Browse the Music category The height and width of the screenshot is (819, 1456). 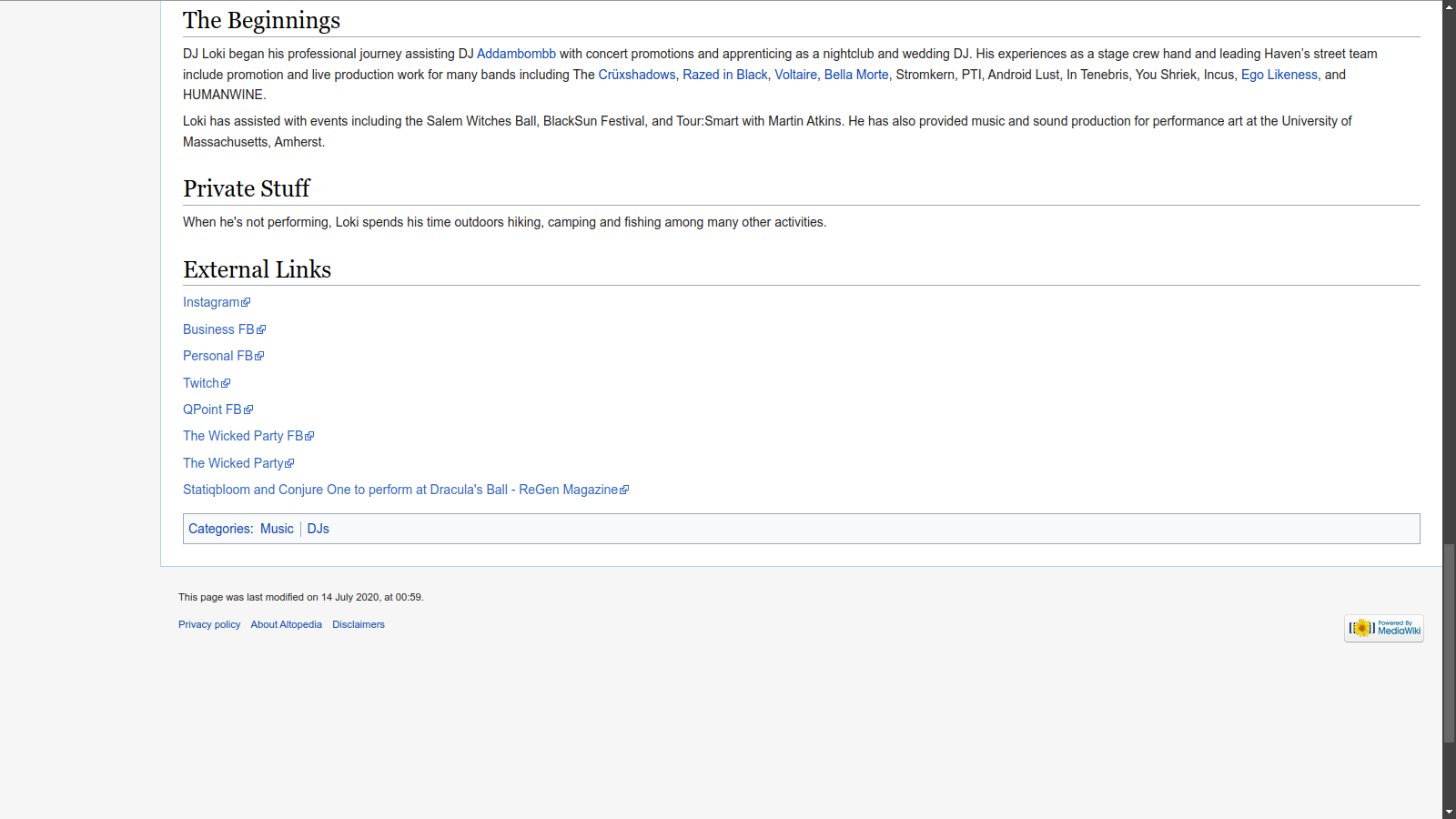(x=277, y=529)
